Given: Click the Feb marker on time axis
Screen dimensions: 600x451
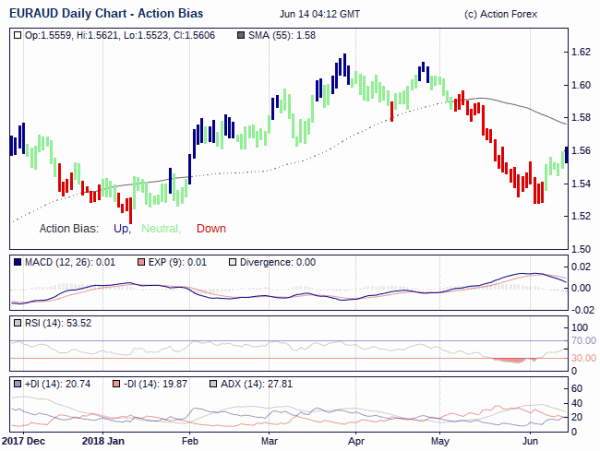Looking at the screenshot, I should [190, 441].
